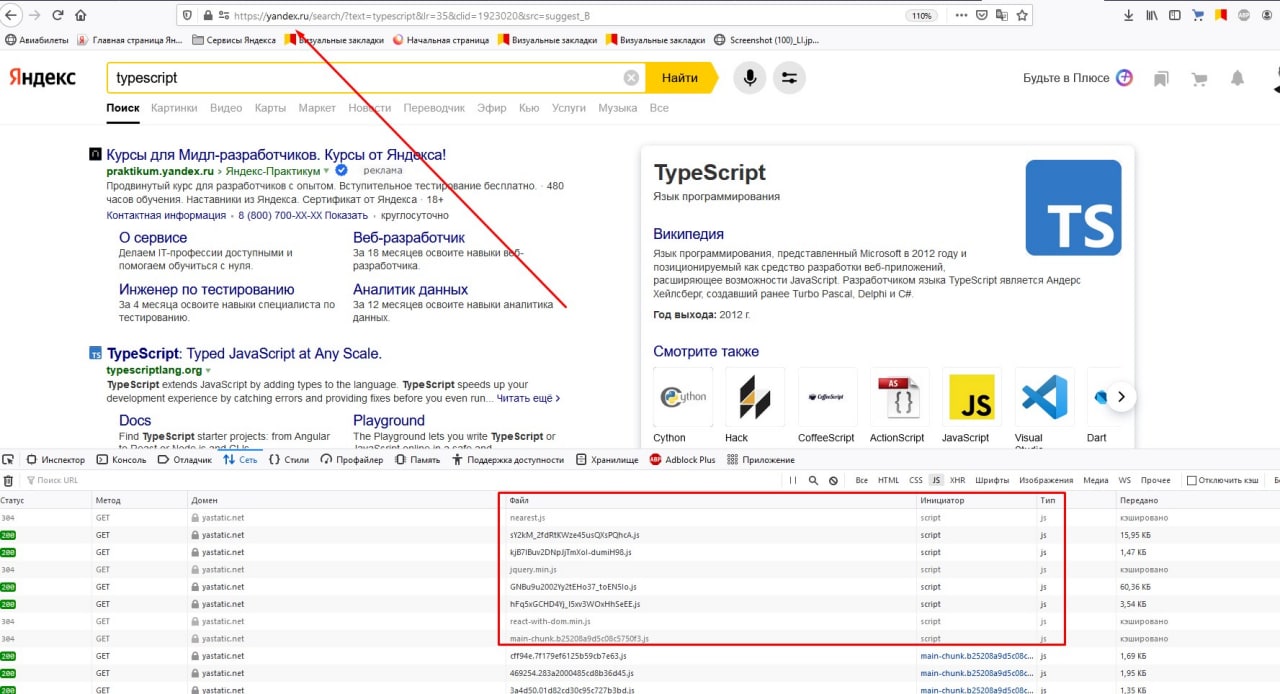Toggle the browser sidebar icon

click(x=1174, y=15)
